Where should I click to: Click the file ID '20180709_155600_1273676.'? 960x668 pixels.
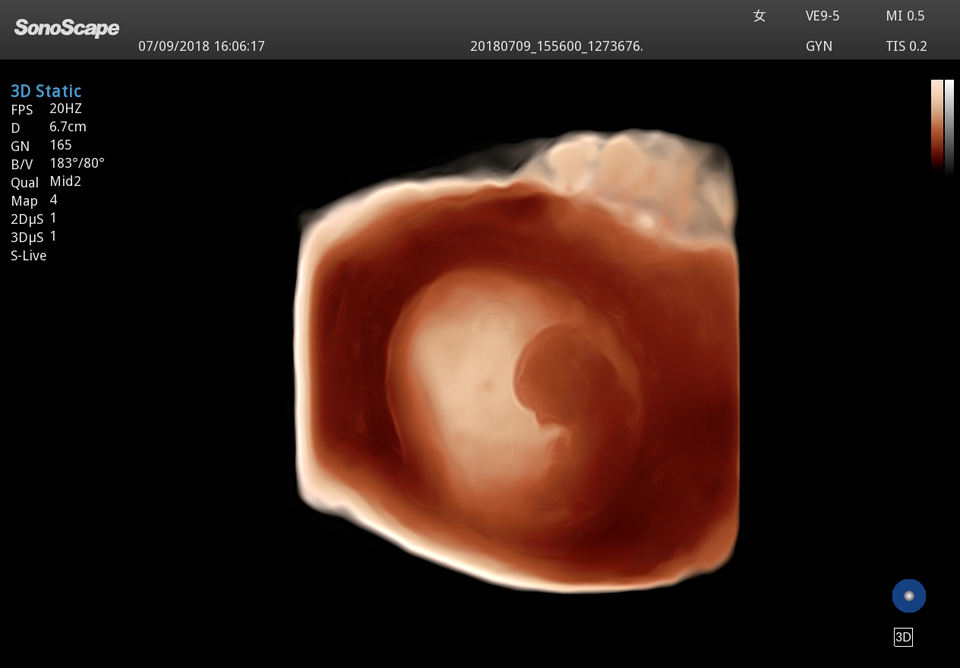point(557,47)
